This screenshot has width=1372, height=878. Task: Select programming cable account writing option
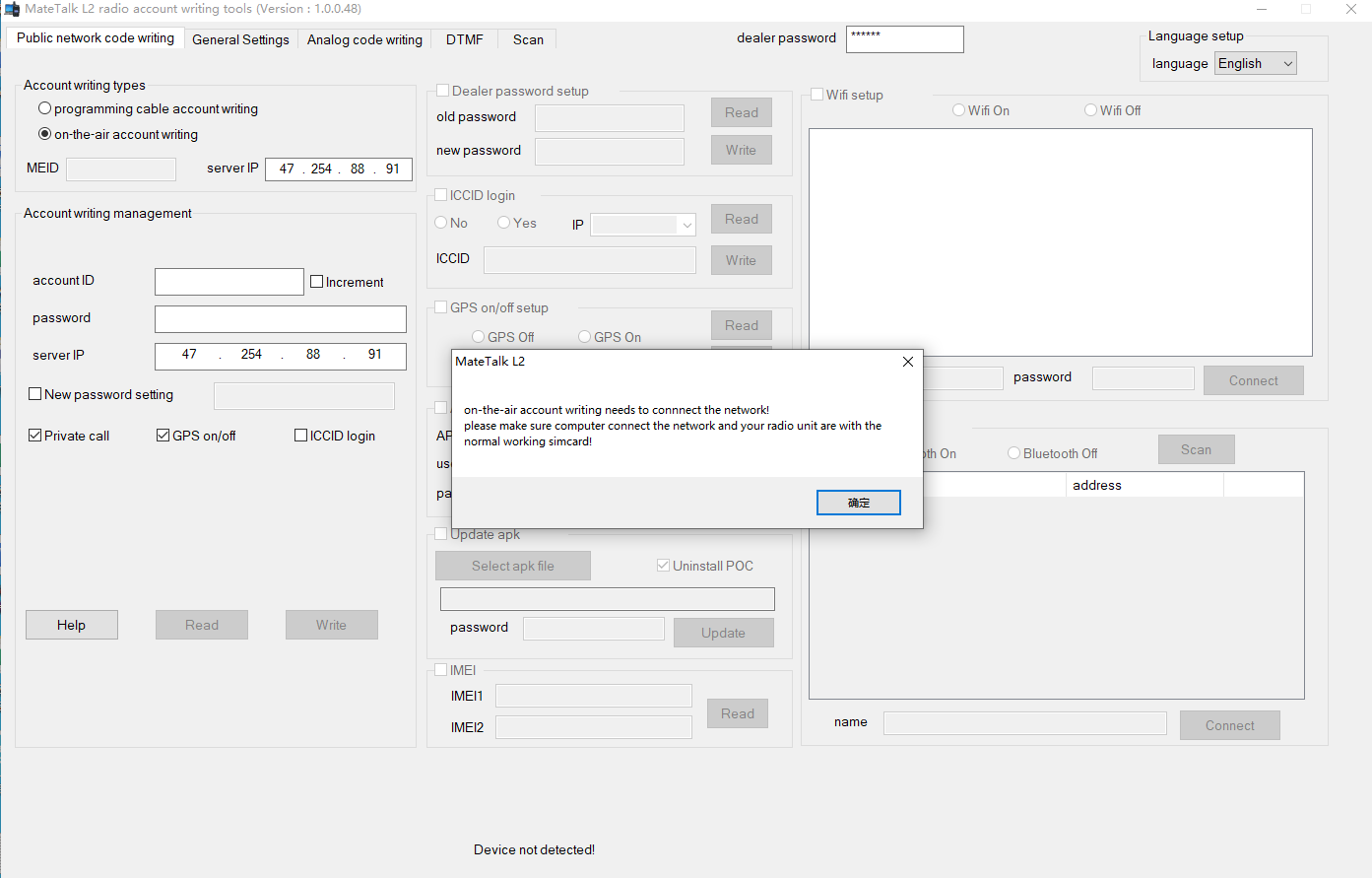click(45, 108)
